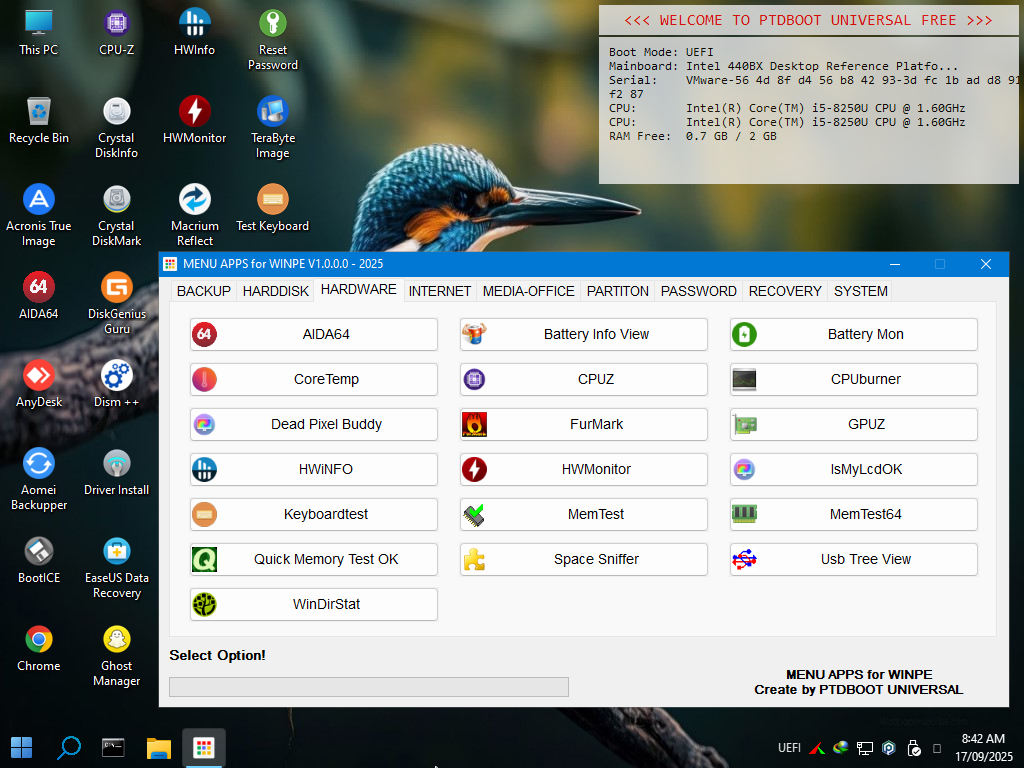Open the BootICE desktop icon

39,552
